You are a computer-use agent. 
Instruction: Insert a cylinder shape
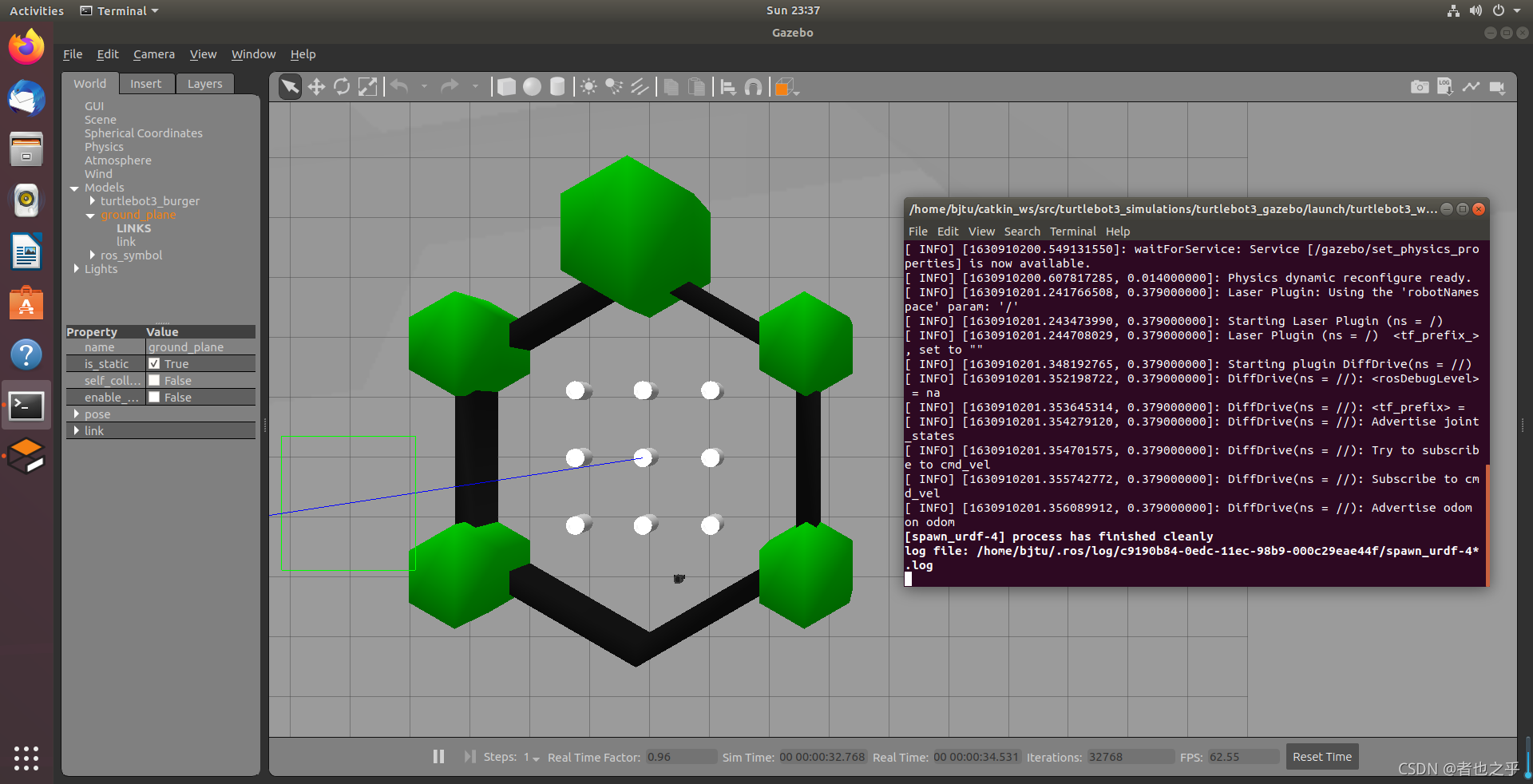pos(557,86)
